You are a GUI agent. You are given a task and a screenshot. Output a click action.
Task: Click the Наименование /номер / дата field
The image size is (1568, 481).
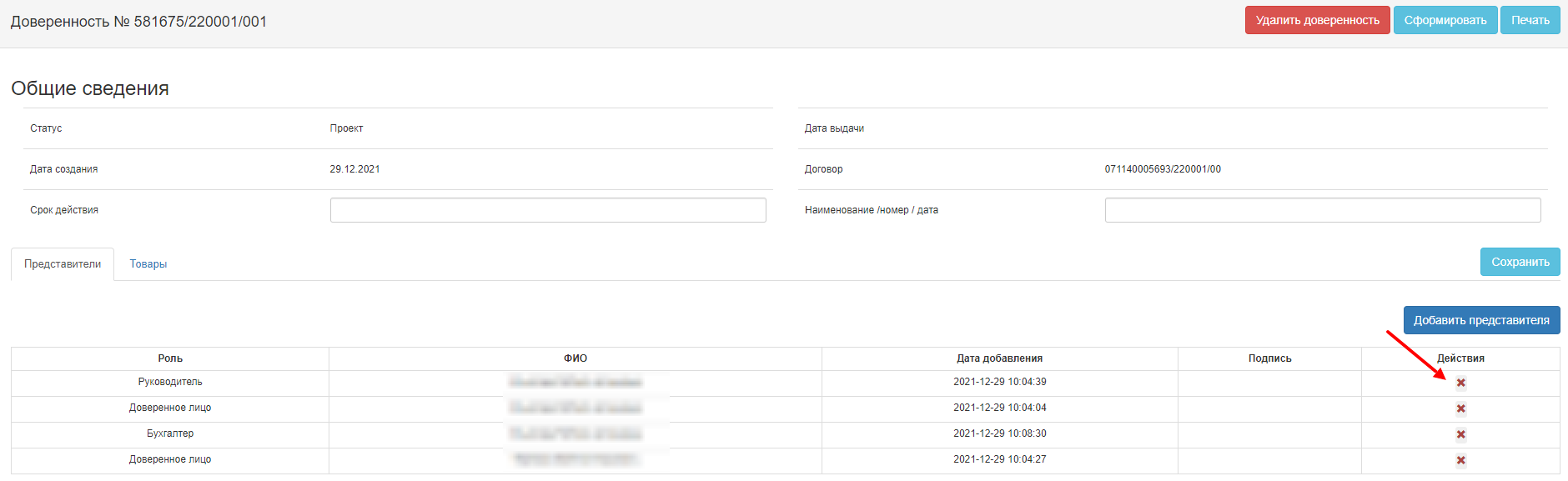[1322, 210]
